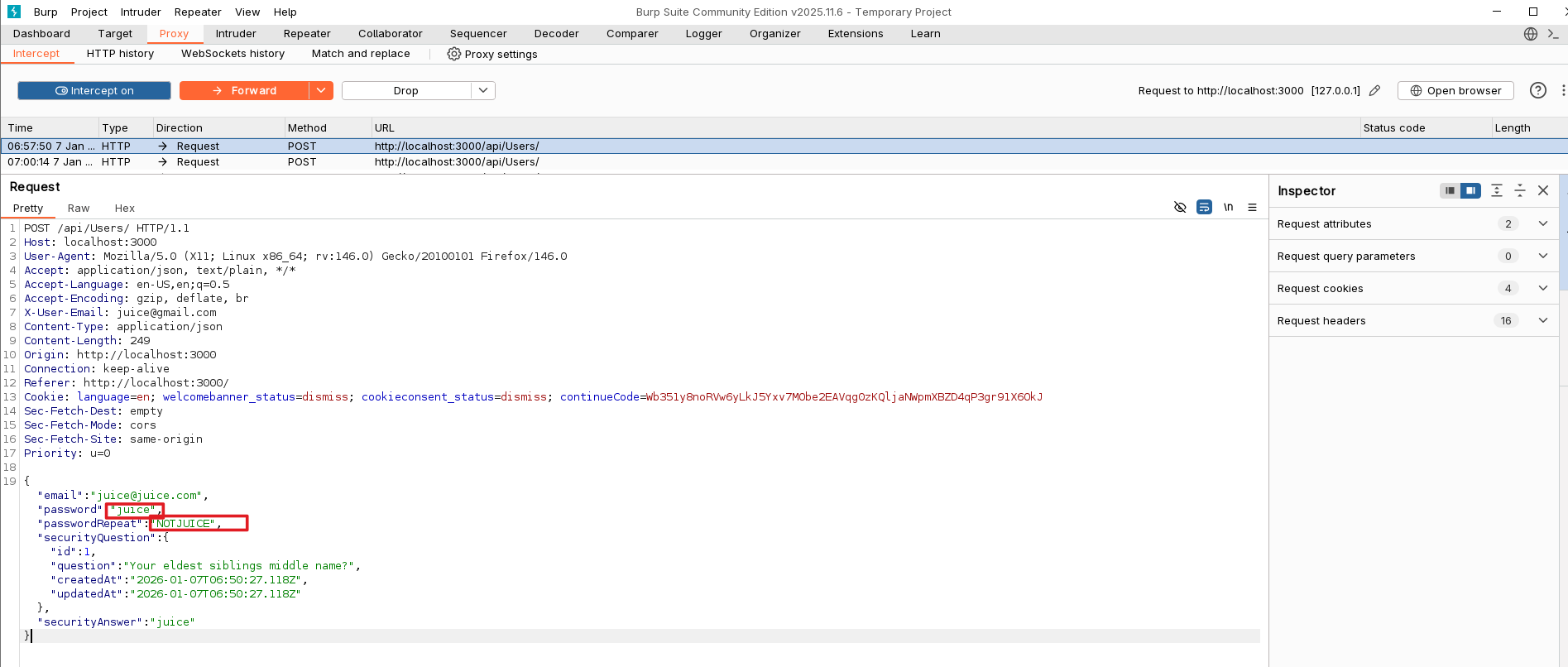Click the collapse all sections icon in Inspector
1568x667 pixels.
click(1519, 191)
